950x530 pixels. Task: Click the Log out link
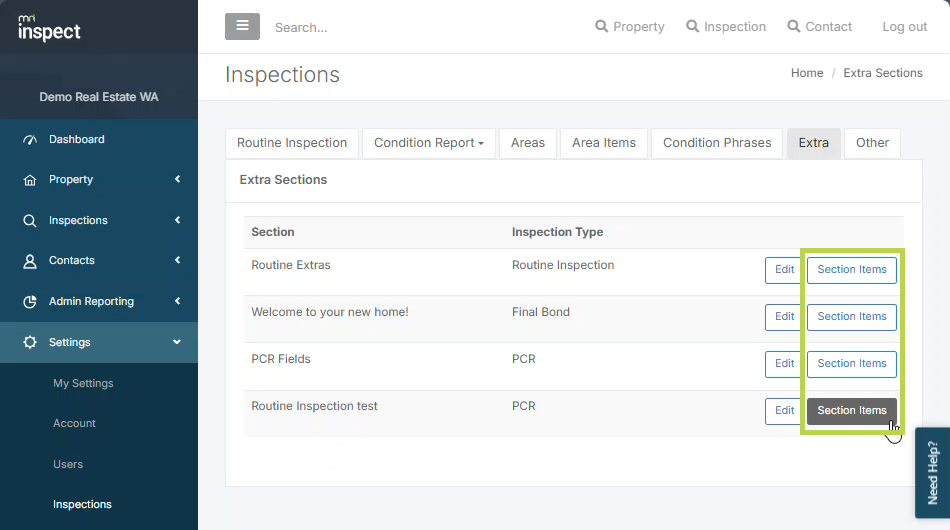tap(905, 27)
